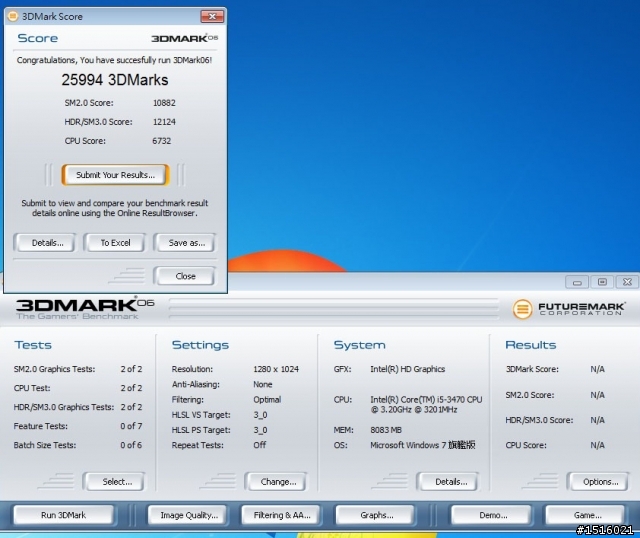Click OS value Microsoft Windows 7
Viewport: 640px width, 538px height.
pyautogui.click(x=423, y=445)
